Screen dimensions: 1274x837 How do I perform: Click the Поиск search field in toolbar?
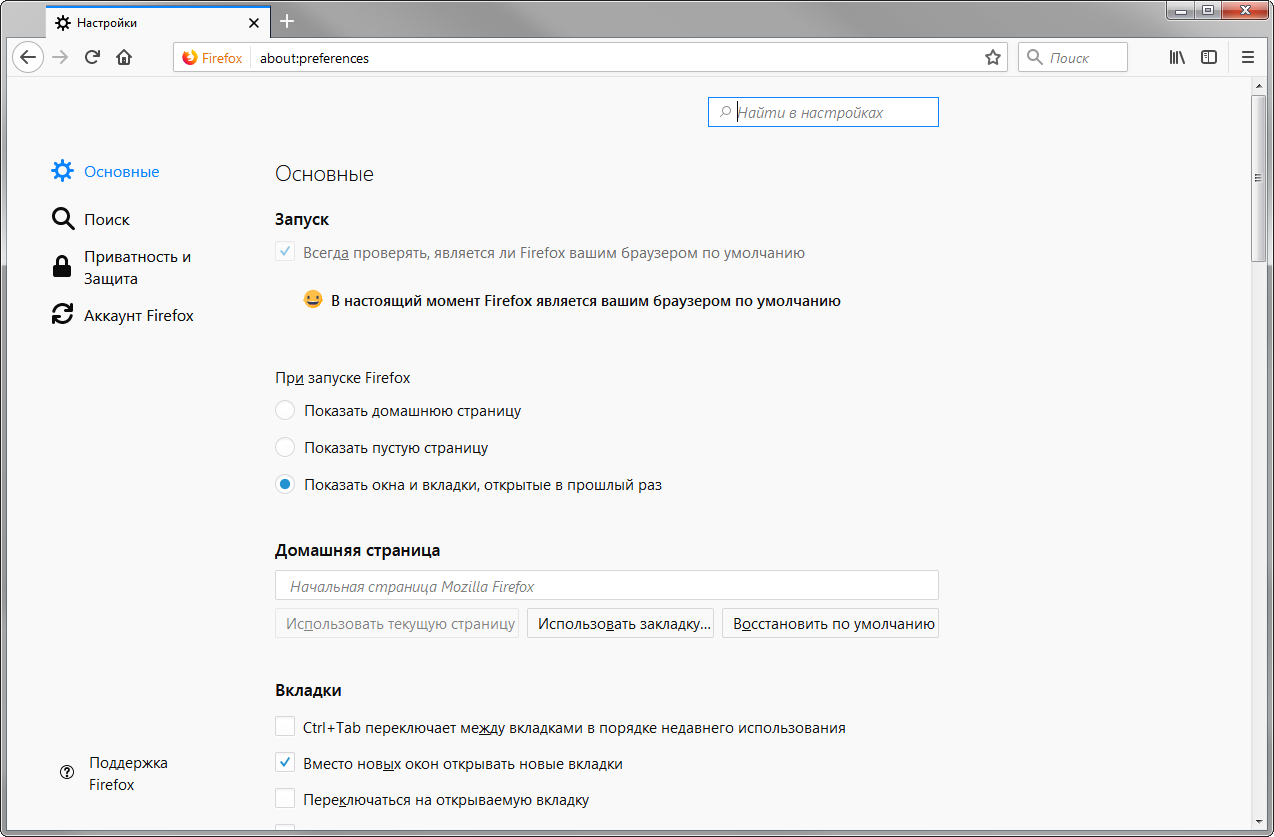1073,58
